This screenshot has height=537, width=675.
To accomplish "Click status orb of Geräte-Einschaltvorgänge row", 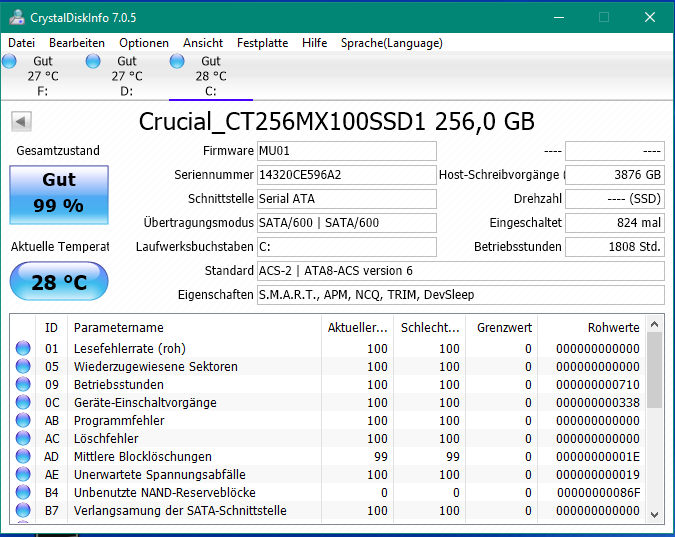I will (23, 402).
